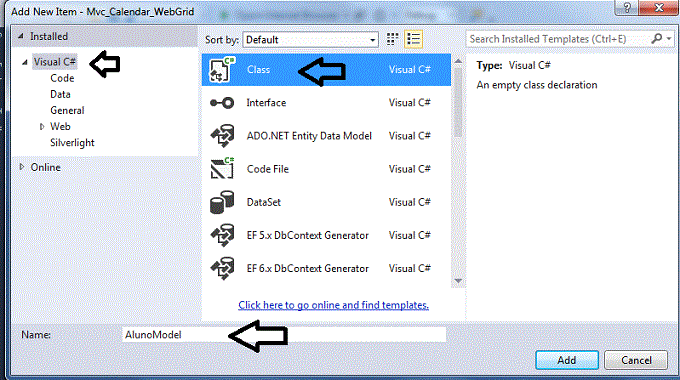Click the Cancel button

pyautogui.click(x=636, y=360)
